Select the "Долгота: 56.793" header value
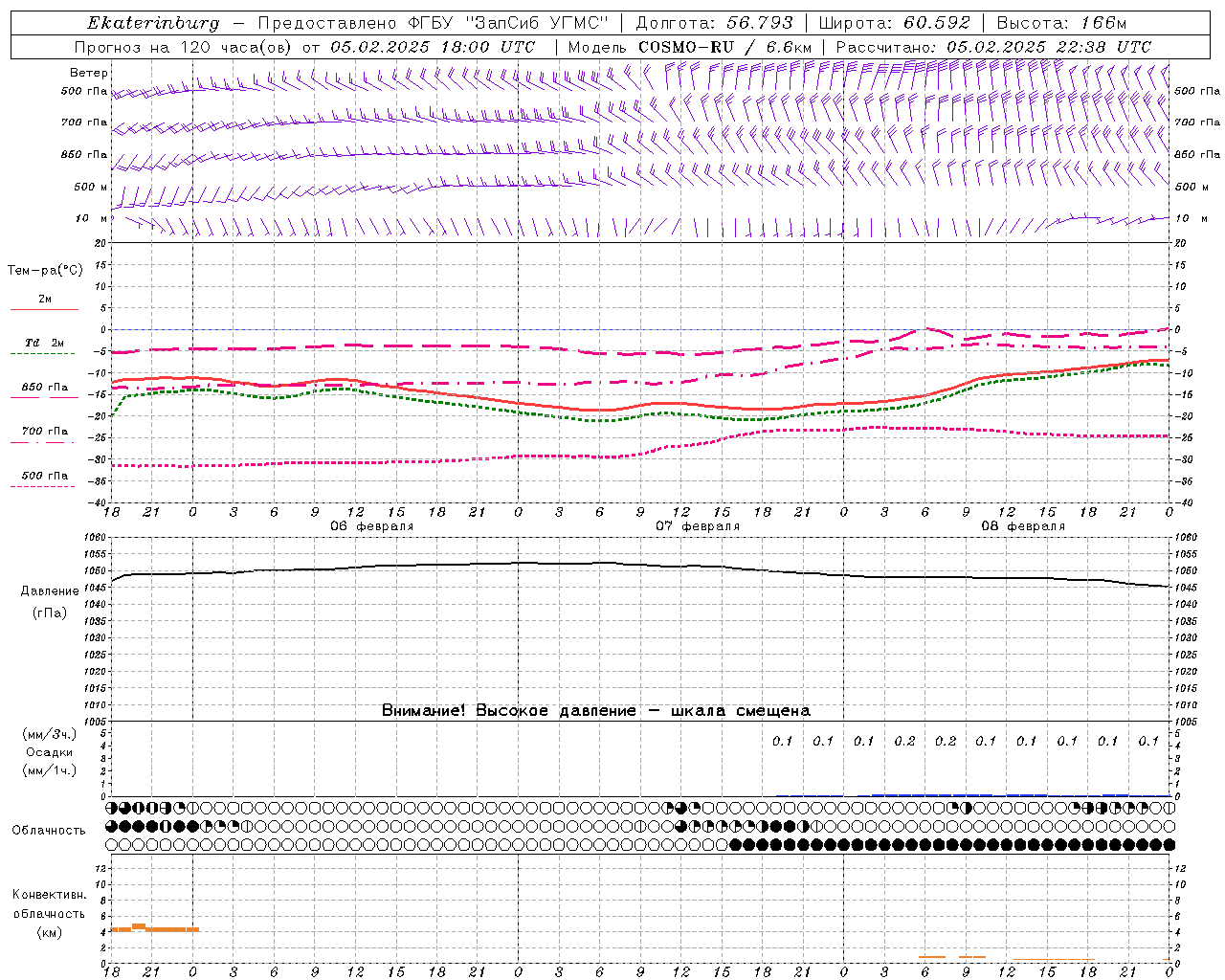Screen dimensions: 1225x980 click(714, 23)
